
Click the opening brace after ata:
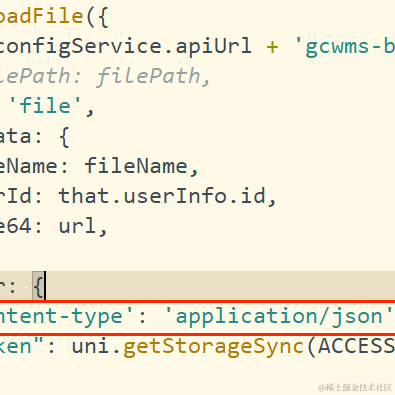(x=64, y=137)
